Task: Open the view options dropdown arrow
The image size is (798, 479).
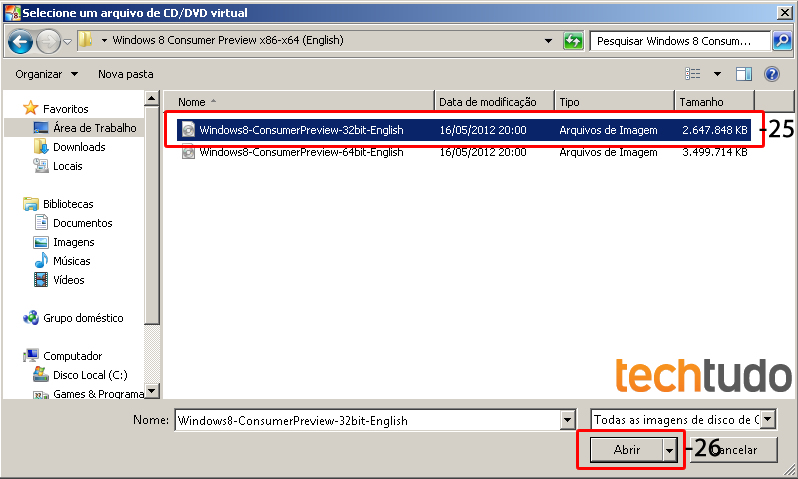Action: pos(717,74)
